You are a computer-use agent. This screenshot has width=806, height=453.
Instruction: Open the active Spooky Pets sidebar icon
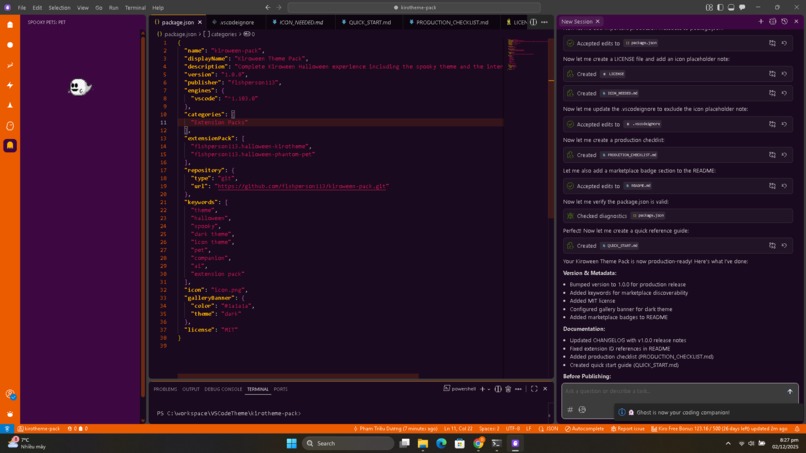coord(10,146)
